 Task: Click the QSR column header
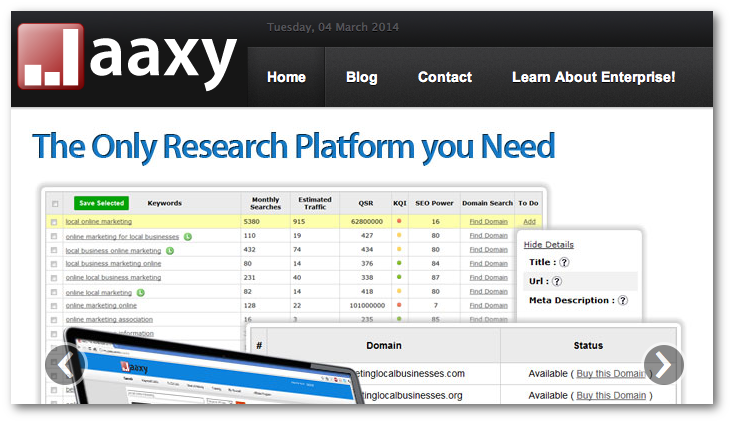pos(366,204)
